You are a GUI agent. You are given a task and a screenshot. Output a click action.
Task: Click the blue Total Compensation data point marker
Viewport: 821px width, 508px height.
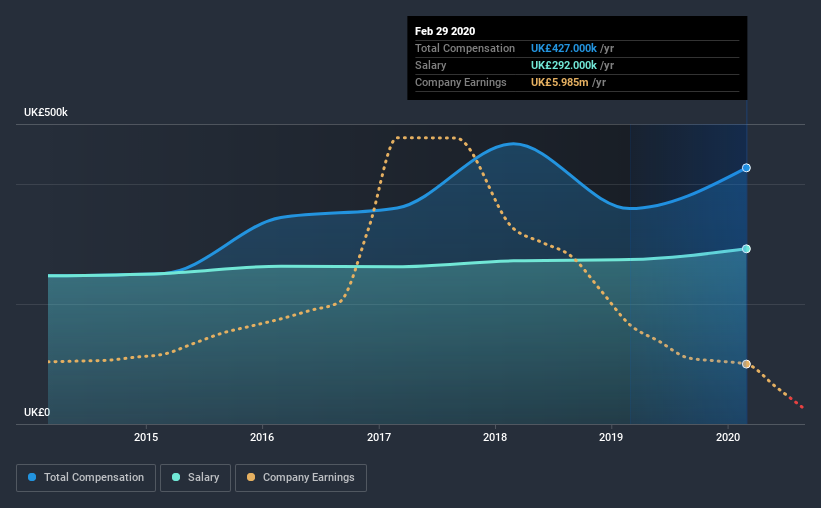[746, 168]
